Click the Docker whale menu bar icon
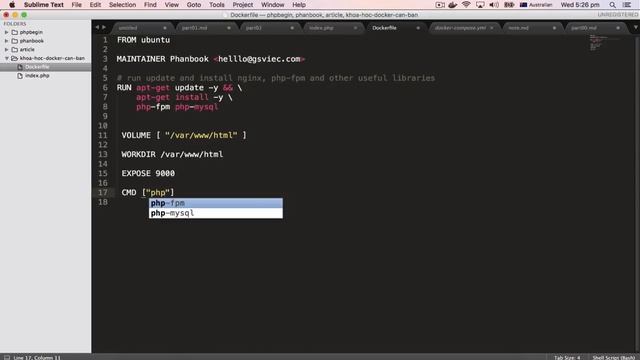 452,5
